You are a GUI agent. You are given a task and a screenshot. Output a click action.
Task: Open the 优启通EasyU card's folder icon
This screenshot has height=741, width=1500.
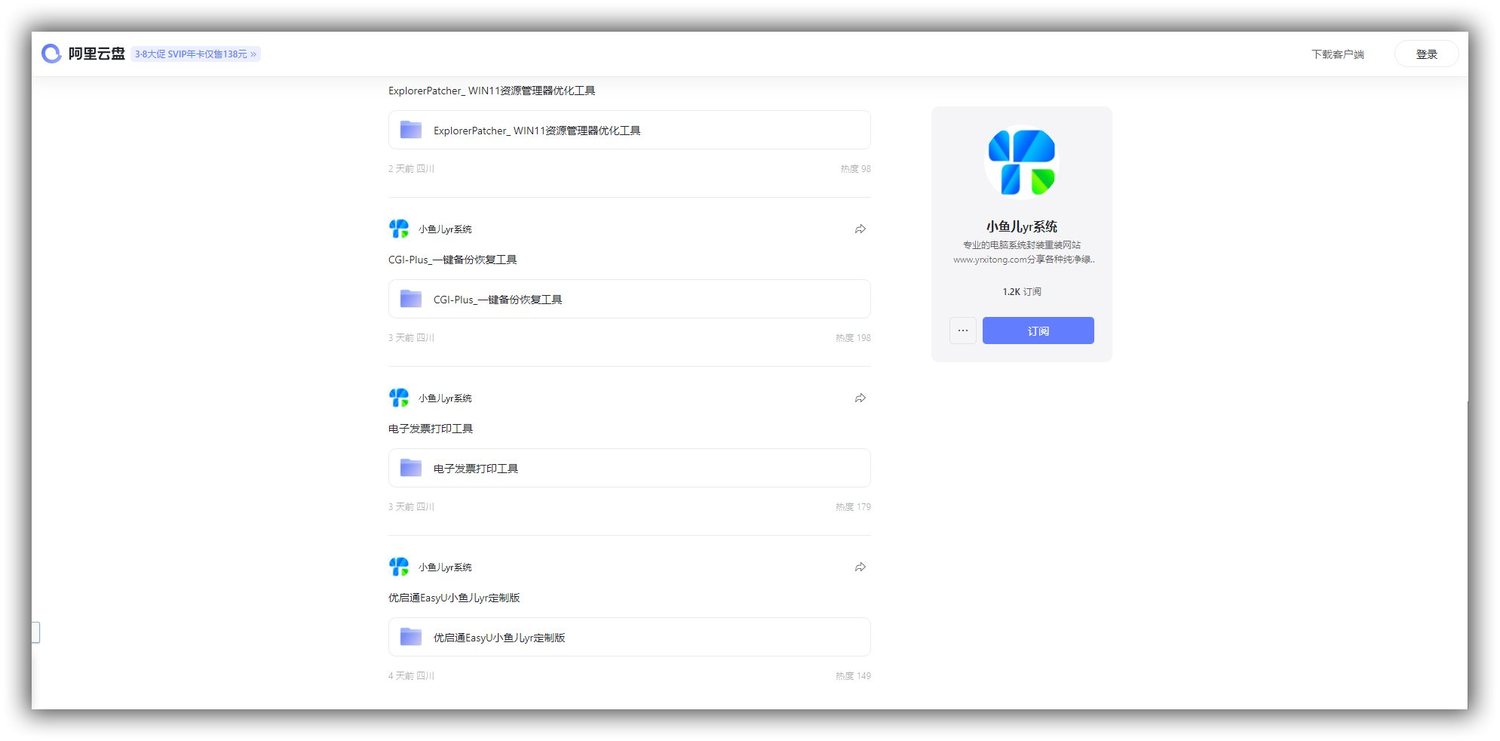coord(411,637)
